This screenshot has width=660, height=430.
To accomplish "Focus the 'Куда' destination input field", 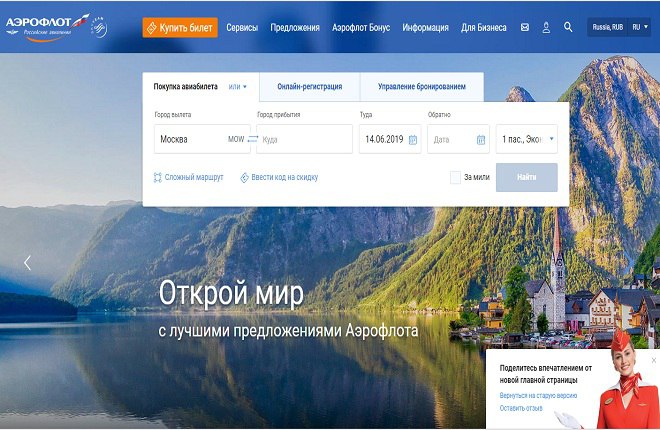I will click(x=304, y=139).
